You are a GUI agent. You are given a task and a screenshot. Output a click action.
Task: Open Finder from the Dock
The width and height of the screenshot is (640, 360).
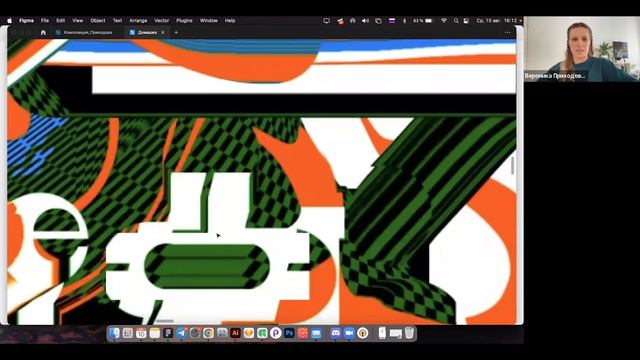click(x=114, y=333)
